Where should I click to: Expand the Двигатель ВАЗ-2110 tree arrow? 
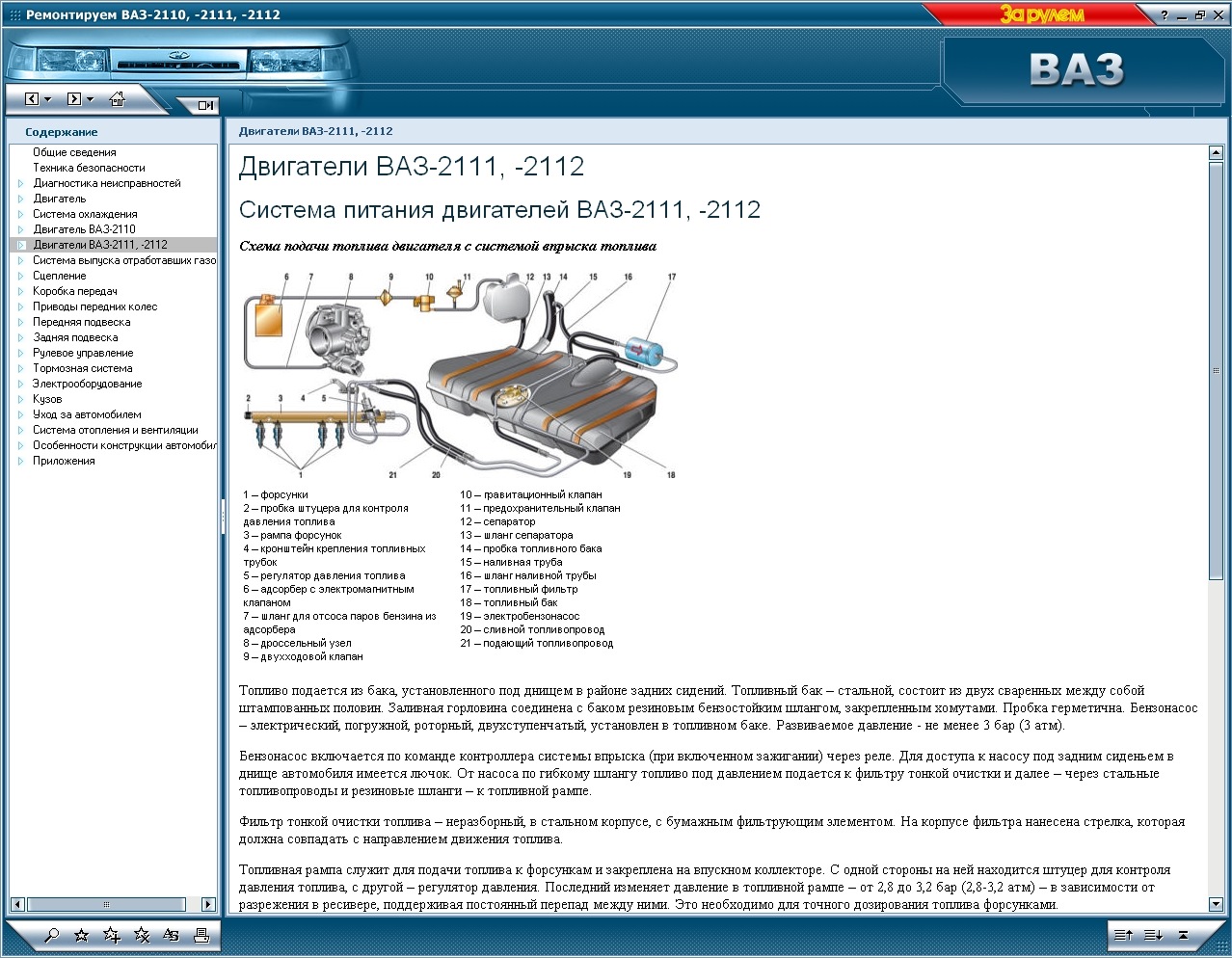coord(20,229)
